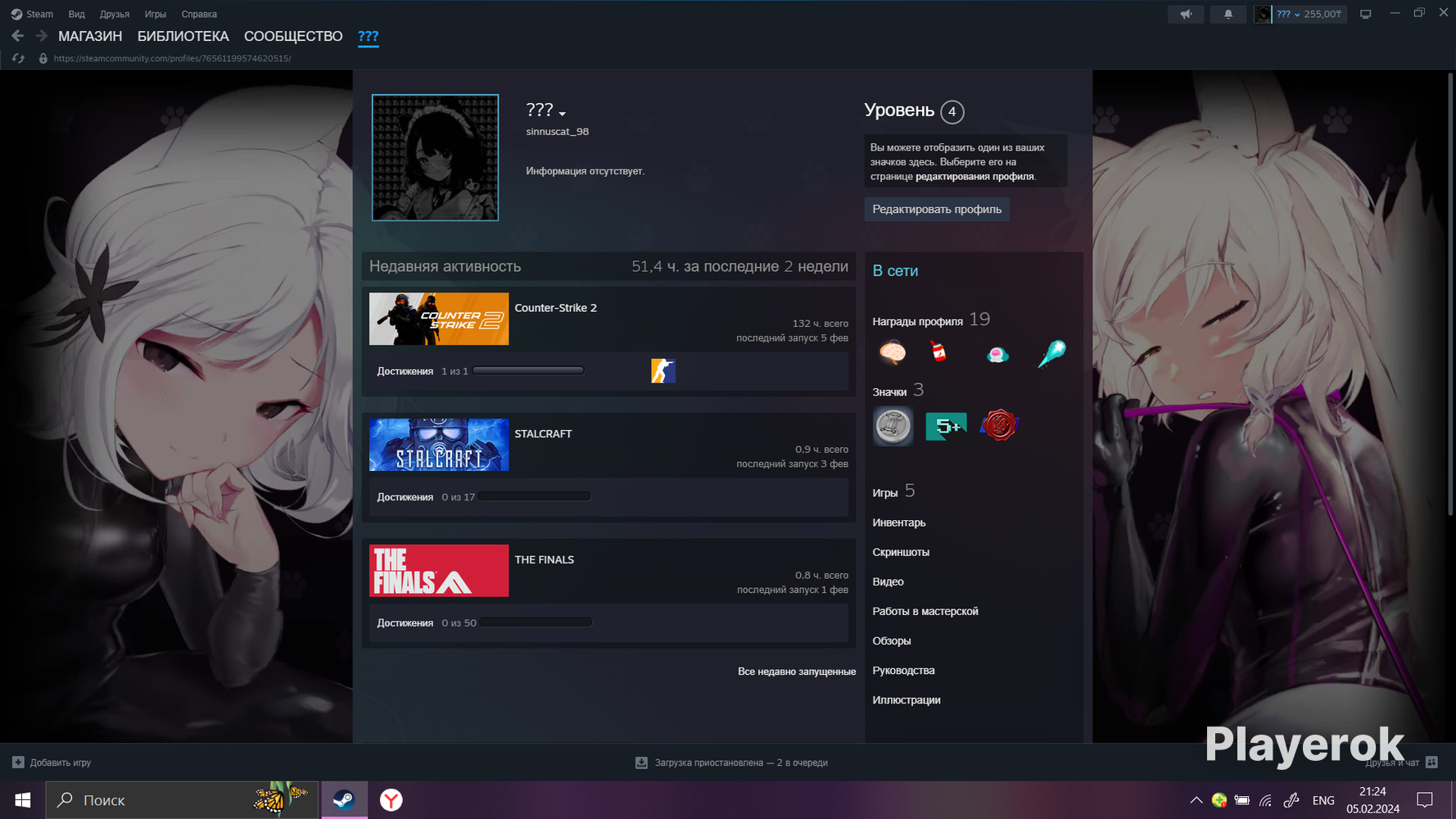Open the Иллюстрации link
Image resolution: width=1456 pixels, height=819 pixels.
point(907,699)
